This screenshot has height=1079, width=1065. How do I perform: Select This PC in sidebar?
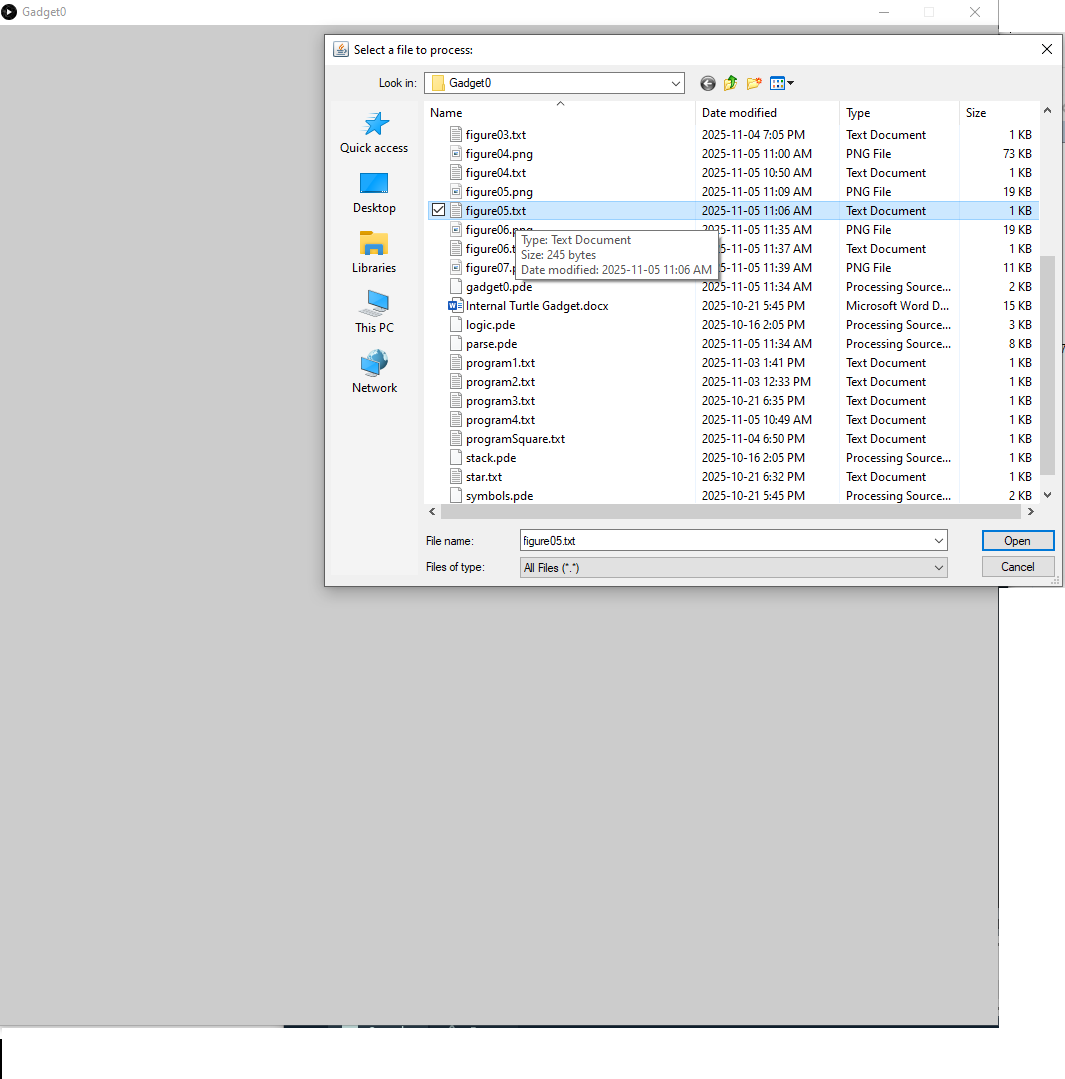coord(374,312)
